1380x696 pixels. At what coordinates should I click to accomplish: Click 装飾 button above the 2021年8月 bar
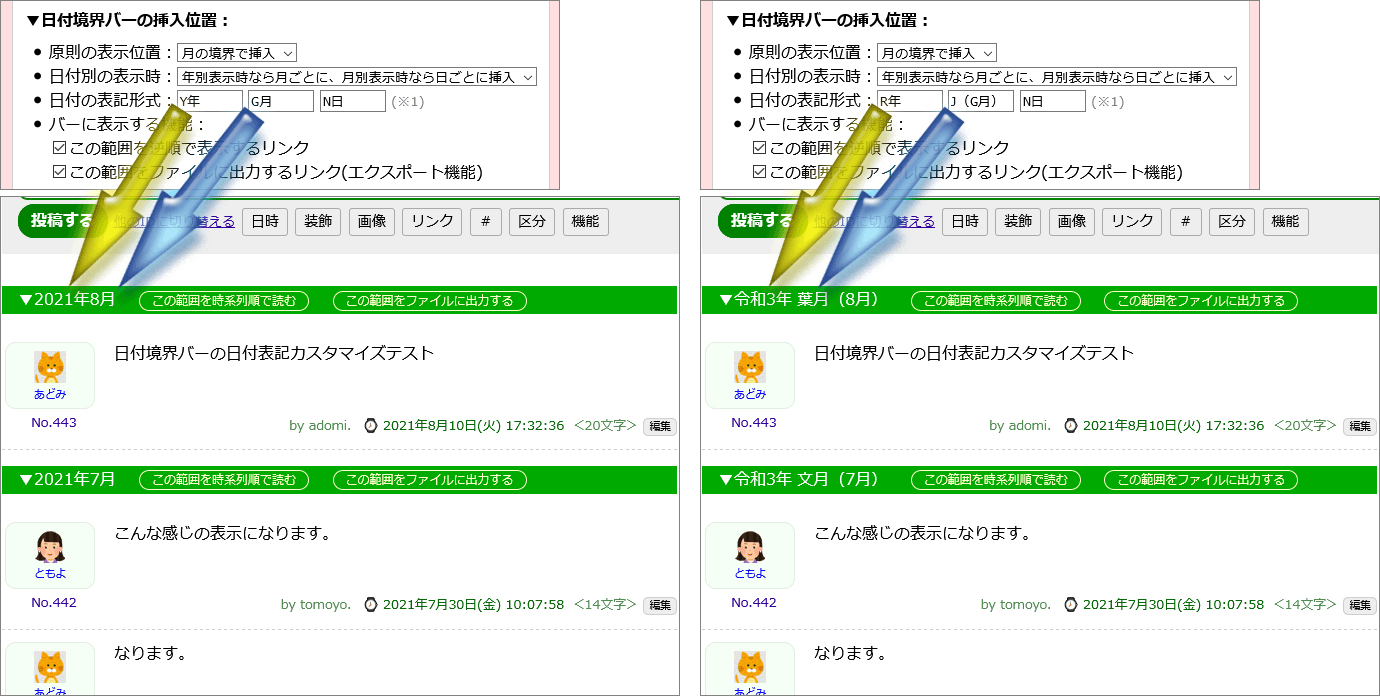pyautogui.click(x=318, y=222)
